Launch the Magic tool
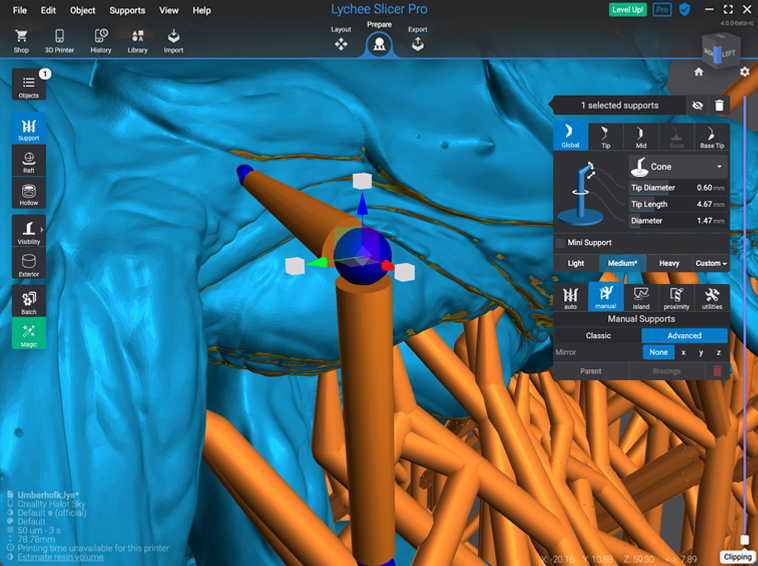Image resolution: width=758 pixels, height=566 pixels. 29,333
